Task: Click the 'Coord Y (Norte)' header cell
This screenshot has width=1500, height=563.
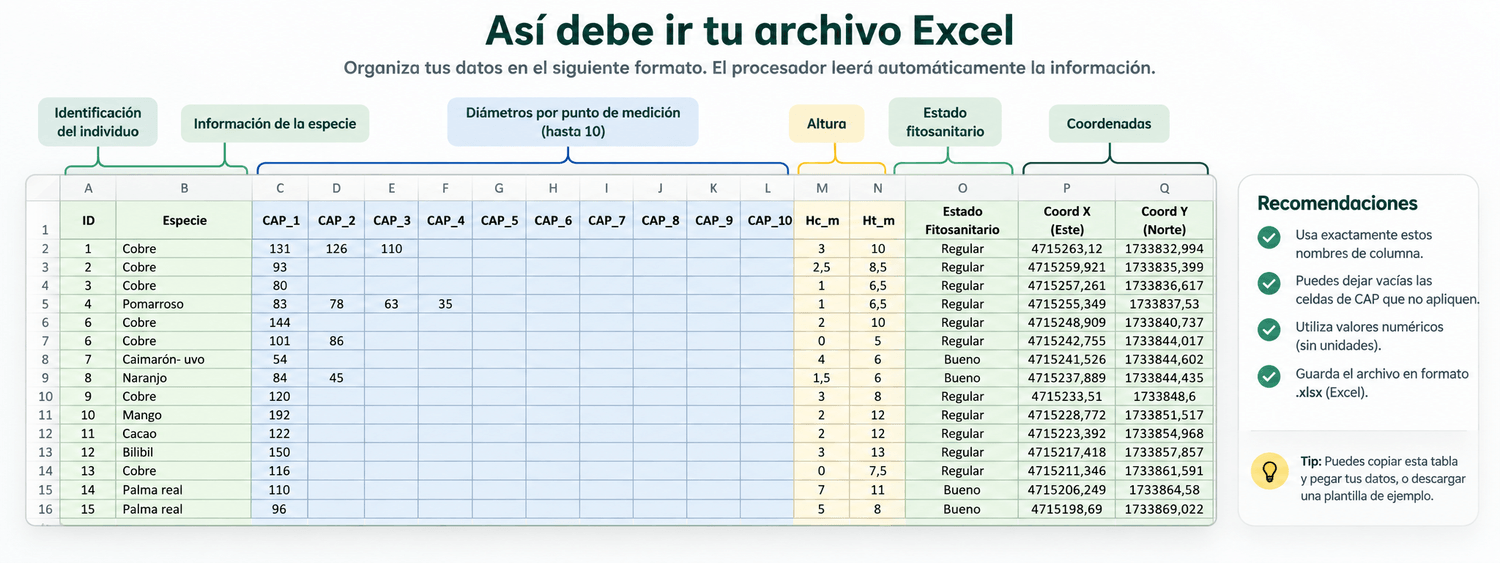Action: pyautogui.click(x=1164, y=220)
